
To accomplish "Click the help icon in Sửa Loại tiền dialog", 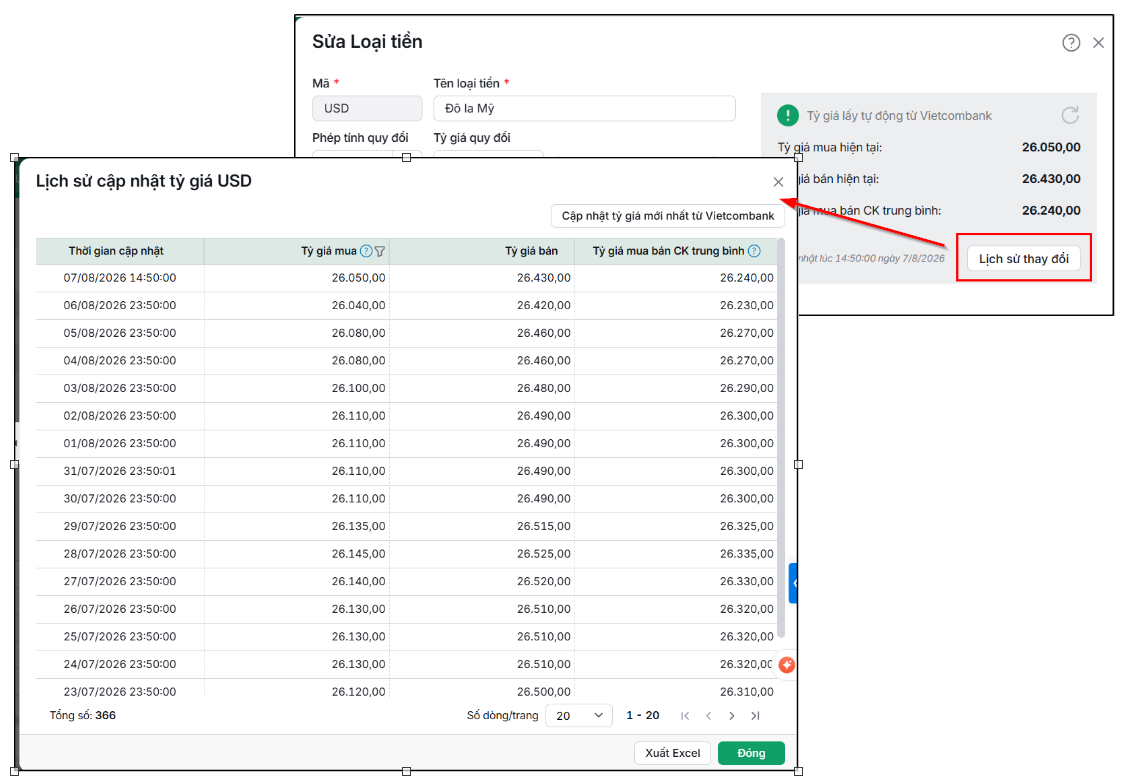I will pos(1071,43).
